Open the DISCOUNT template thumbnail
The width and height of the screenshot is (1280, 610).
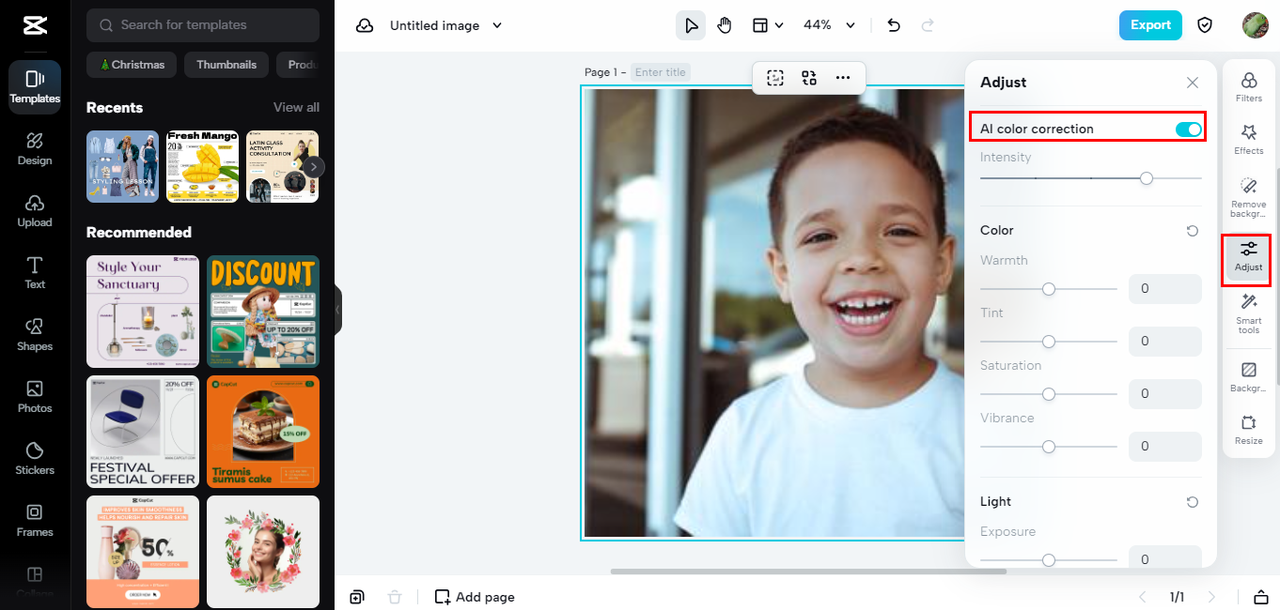tap(263, 312)
